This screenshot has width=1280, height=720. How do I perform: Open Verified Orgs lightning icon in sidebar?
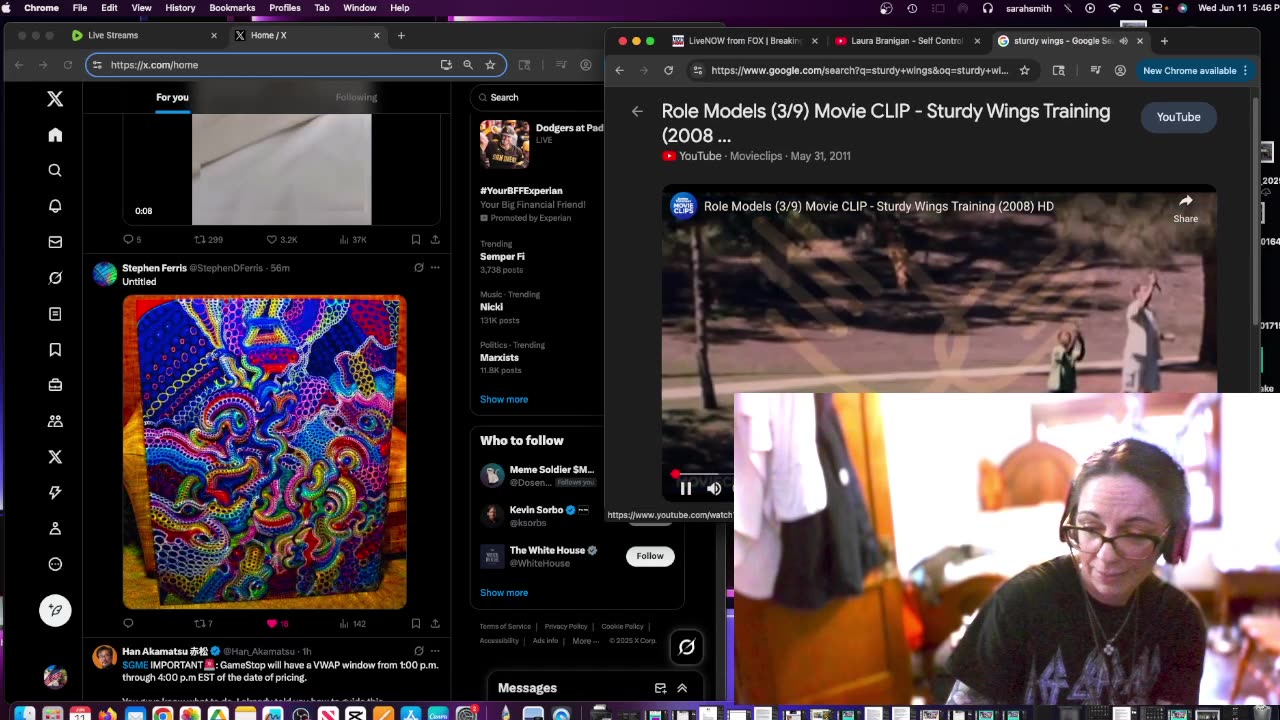click(x=55, y=492)
